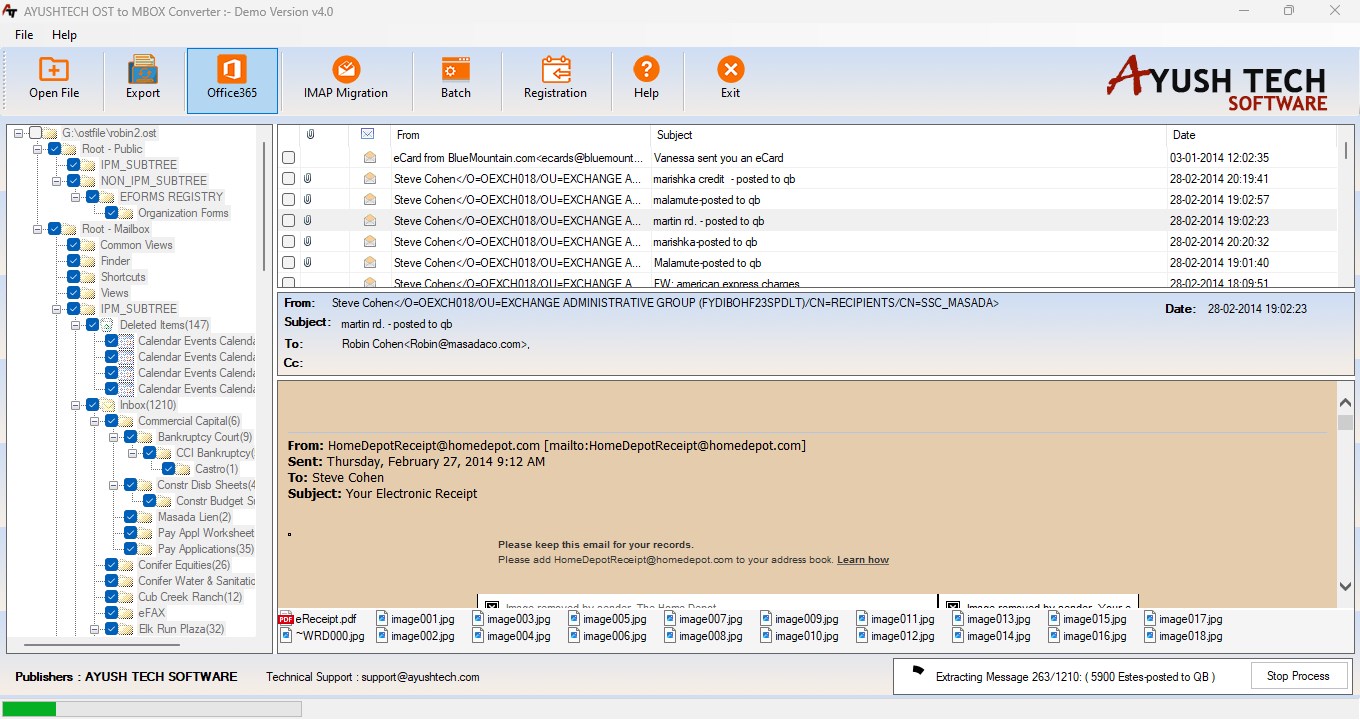The width and height of the screenshot is (1360, 720).
Task: Select the image008.jpg attachment icon
Action: click(x=670, y=636)
